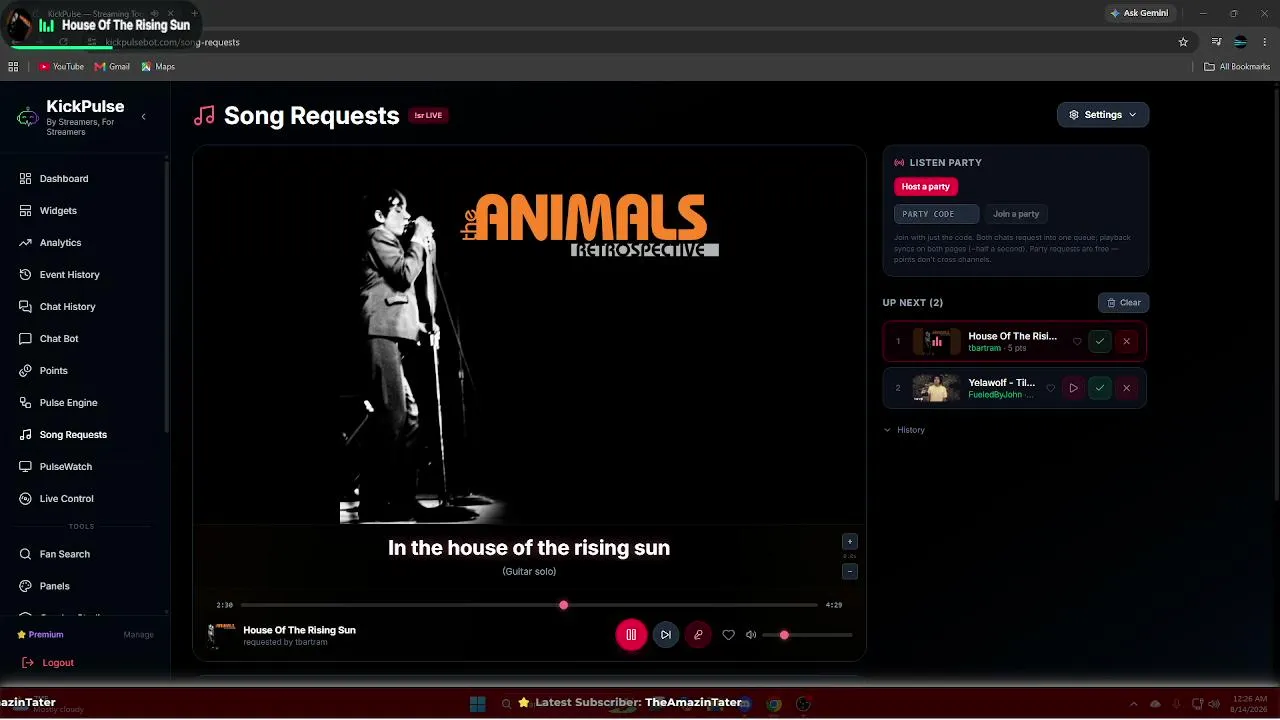
Task: Open the Analytics section
Action: [60, 243]
